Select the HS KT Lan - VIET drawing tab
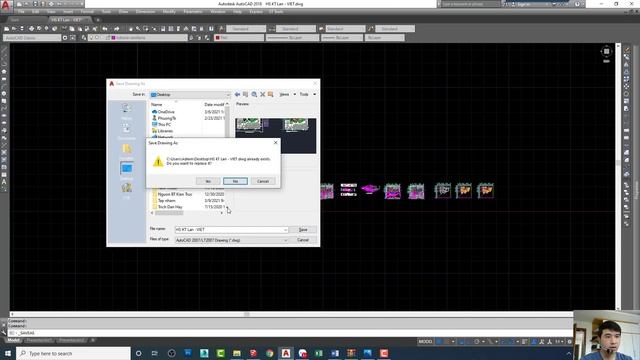Viewport: 640px width, 360px height. (x=69, y=20)
